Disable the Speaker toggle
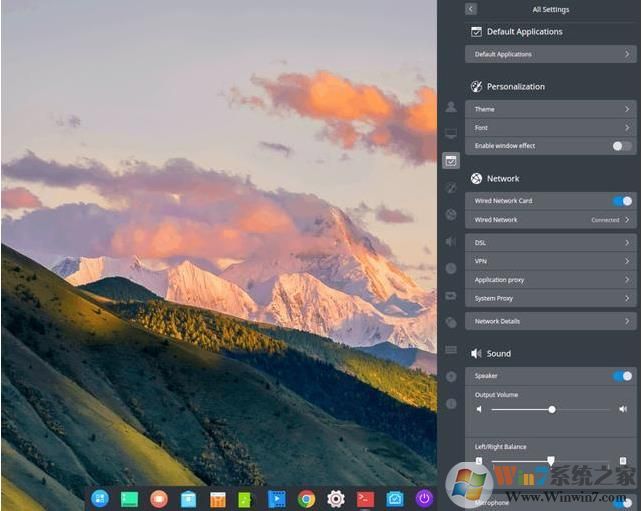The height and width of the screenshot is (511, 643). coord(622,376)
